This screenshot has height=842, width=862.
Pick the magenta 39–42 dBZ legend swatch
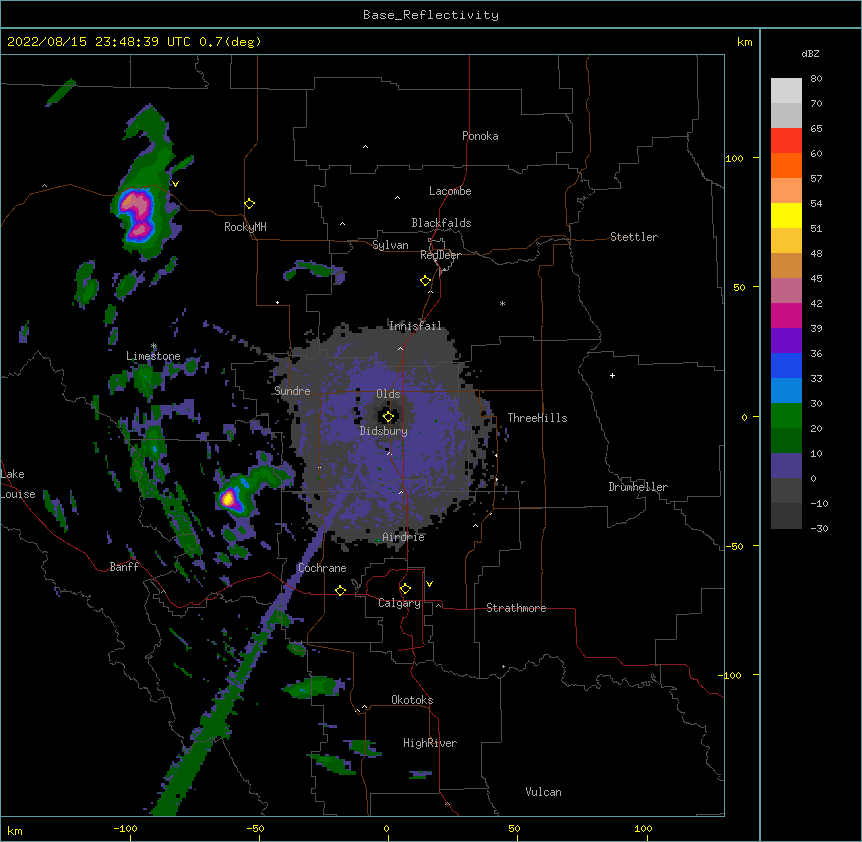click(x=786, y=316)
